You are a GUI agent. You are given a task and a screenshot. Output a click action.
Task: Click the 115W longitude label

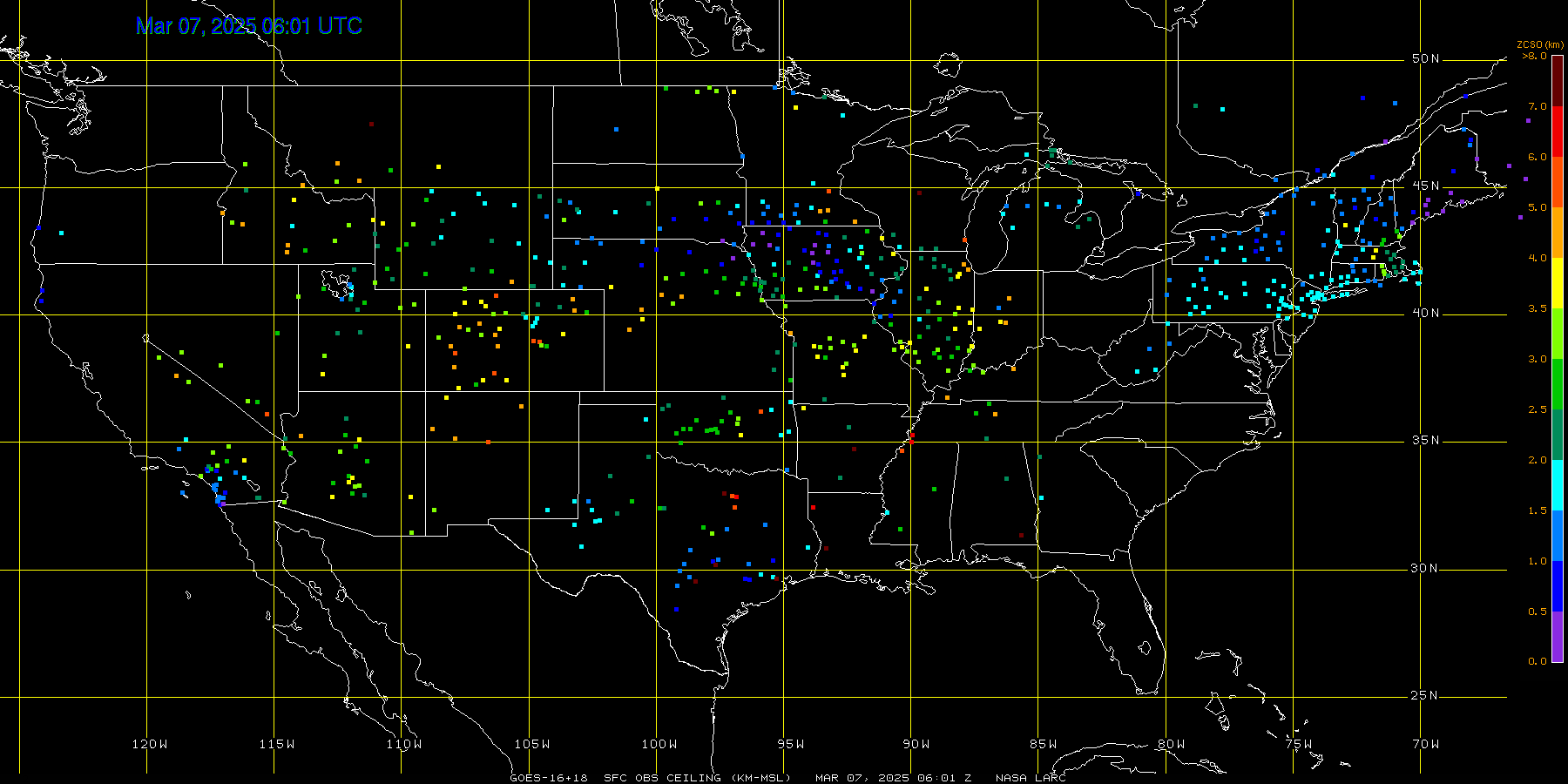277,744
